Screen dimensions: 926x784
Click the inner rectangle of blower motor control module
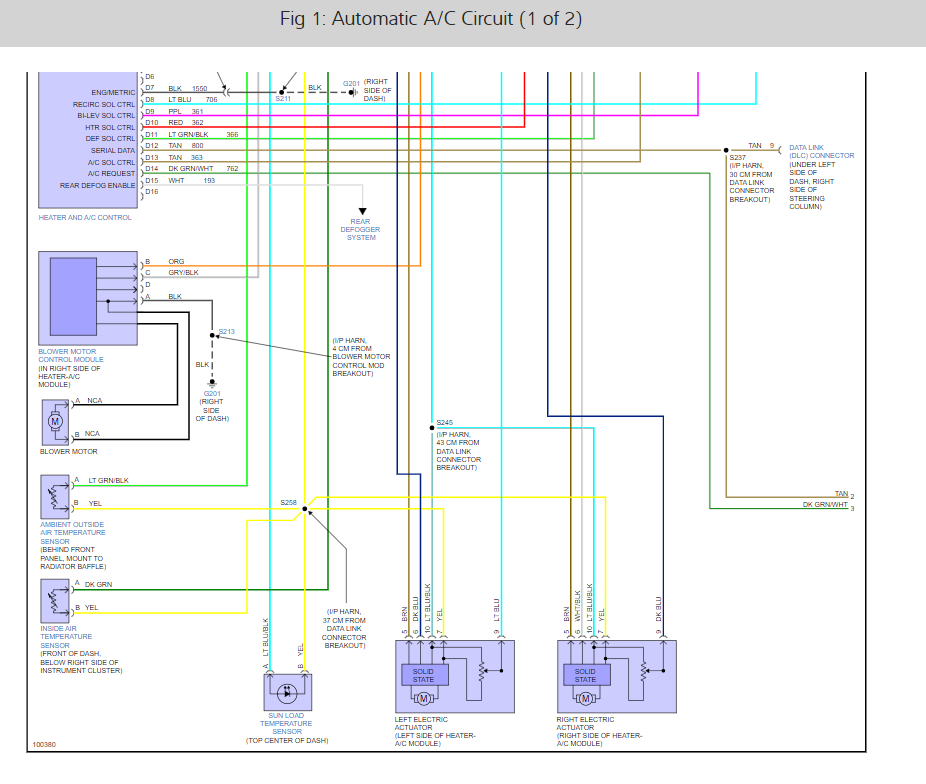click(x=73, y=296)
